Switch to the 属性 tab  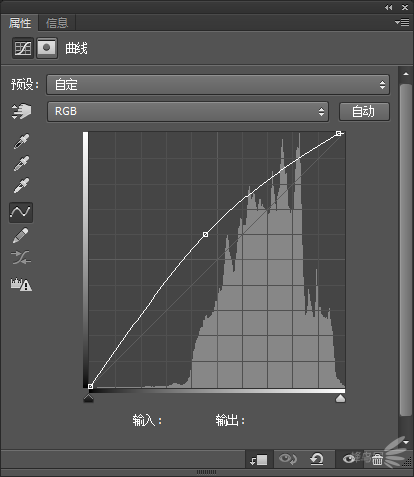coord(20,23)
